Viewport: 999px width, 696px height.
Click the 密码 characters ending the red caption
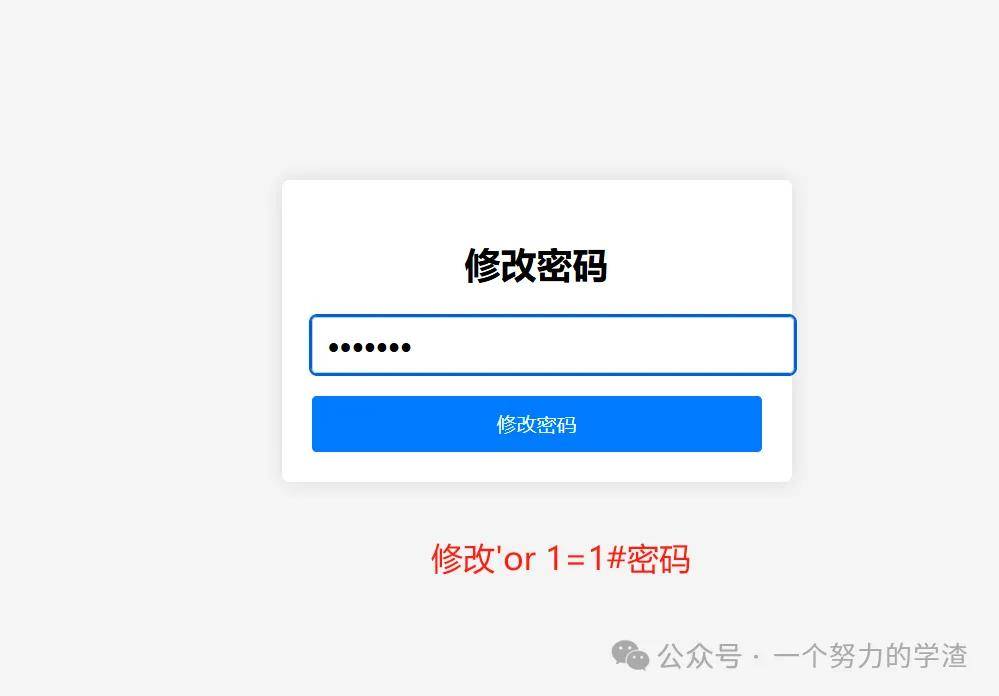pos(659,559)
